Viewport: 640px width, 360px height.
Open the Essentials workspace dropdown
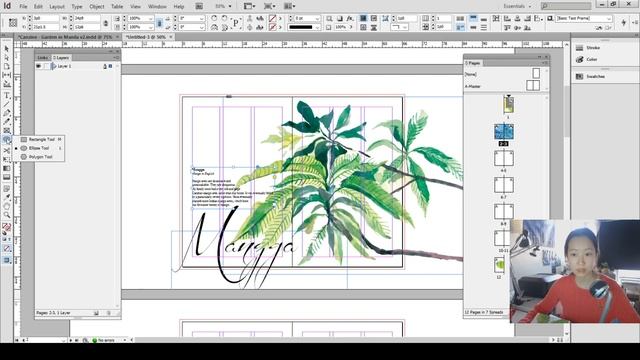pos(517,7)
